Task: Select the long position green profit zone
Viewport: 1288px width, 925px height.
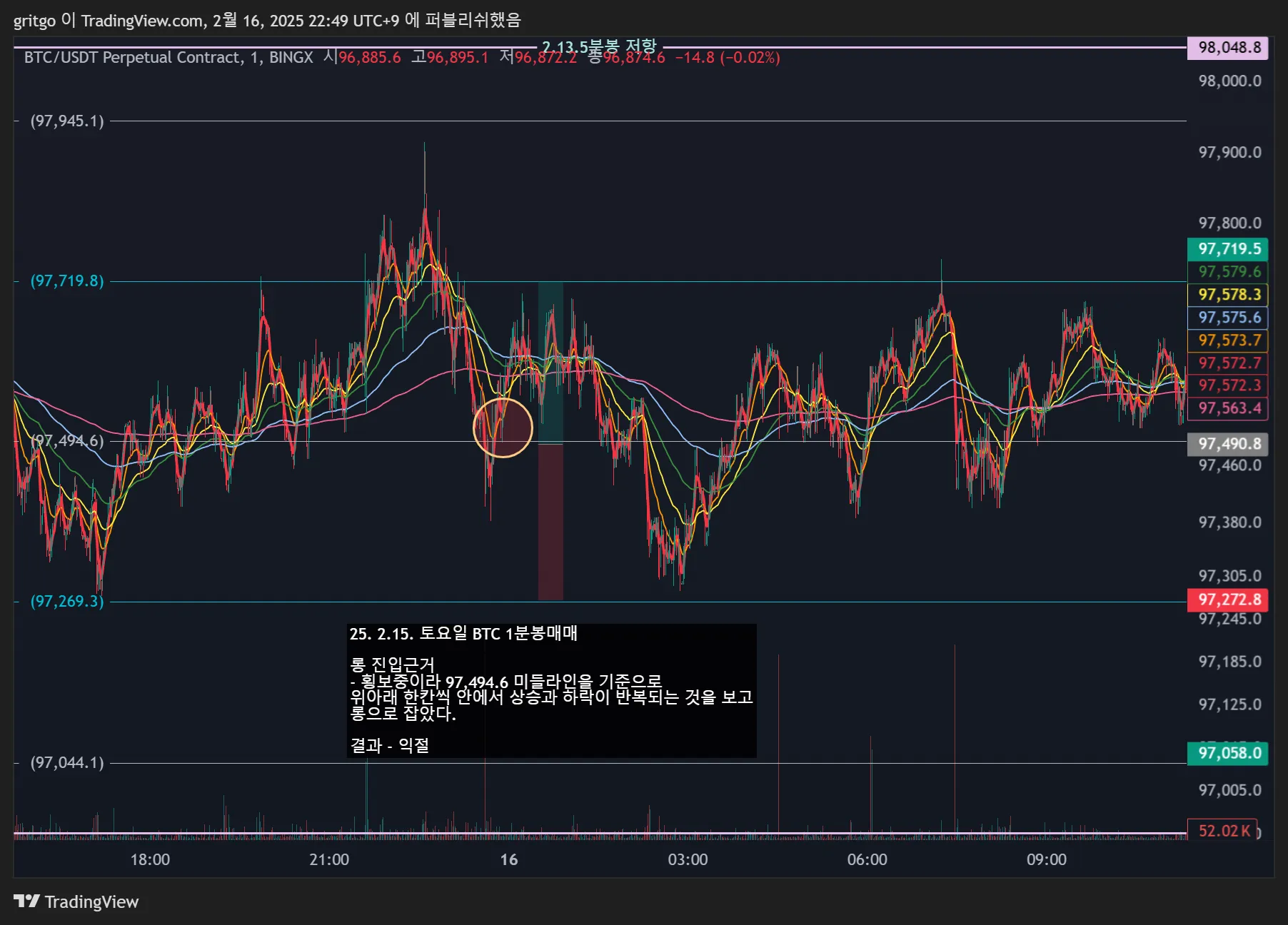Action: (x=550, y=363)
